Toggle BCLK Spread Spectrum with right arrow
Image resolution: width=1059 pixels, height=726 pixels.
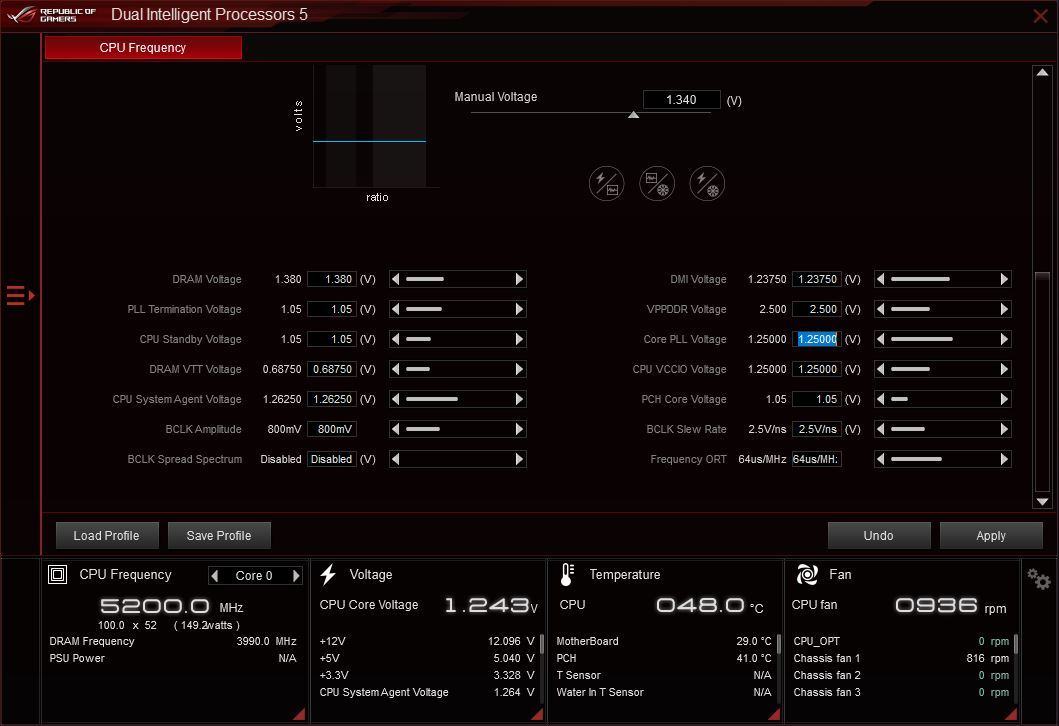tap(519, 459)
